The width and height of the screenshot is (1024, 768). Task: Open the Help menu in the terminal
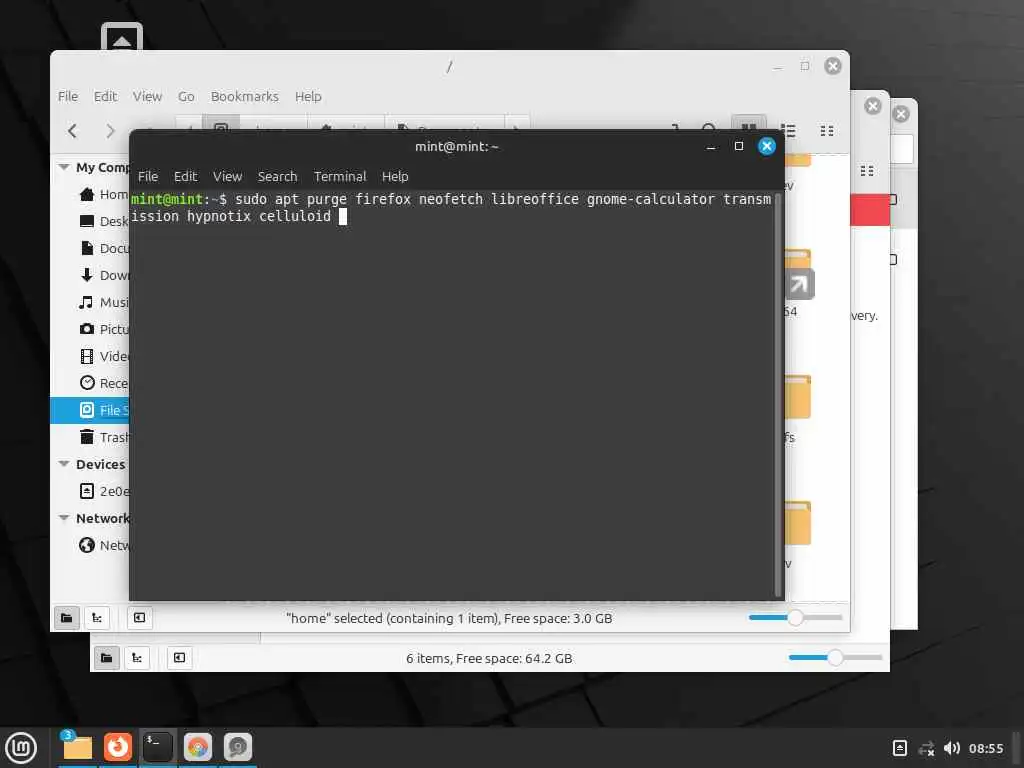(x=395, y=176)
